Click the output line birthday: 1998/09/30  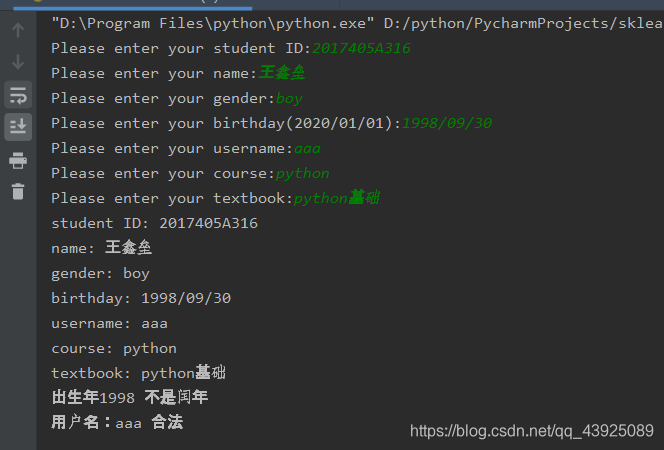(141, 298)
